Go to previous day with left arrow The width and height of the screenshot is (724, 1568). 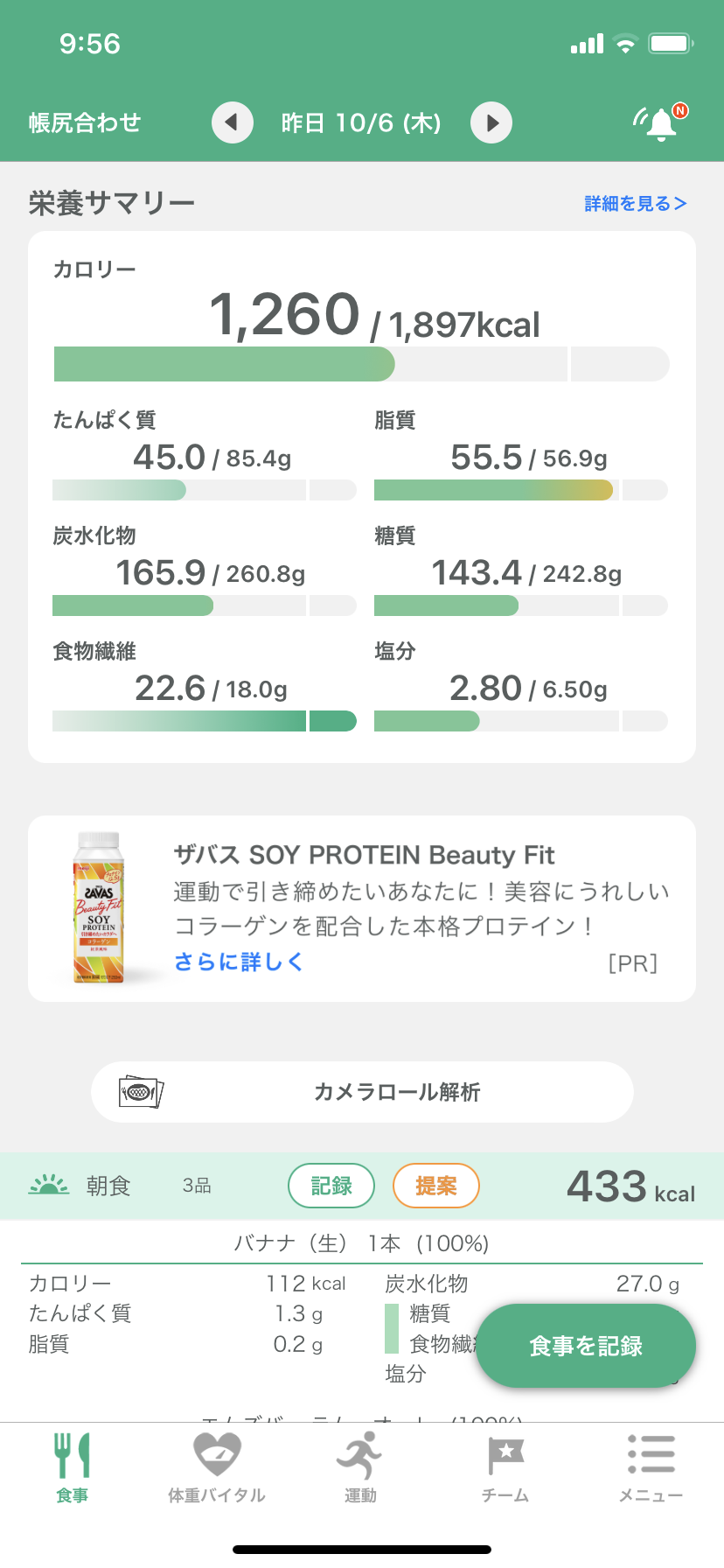(x=233, y=122)
